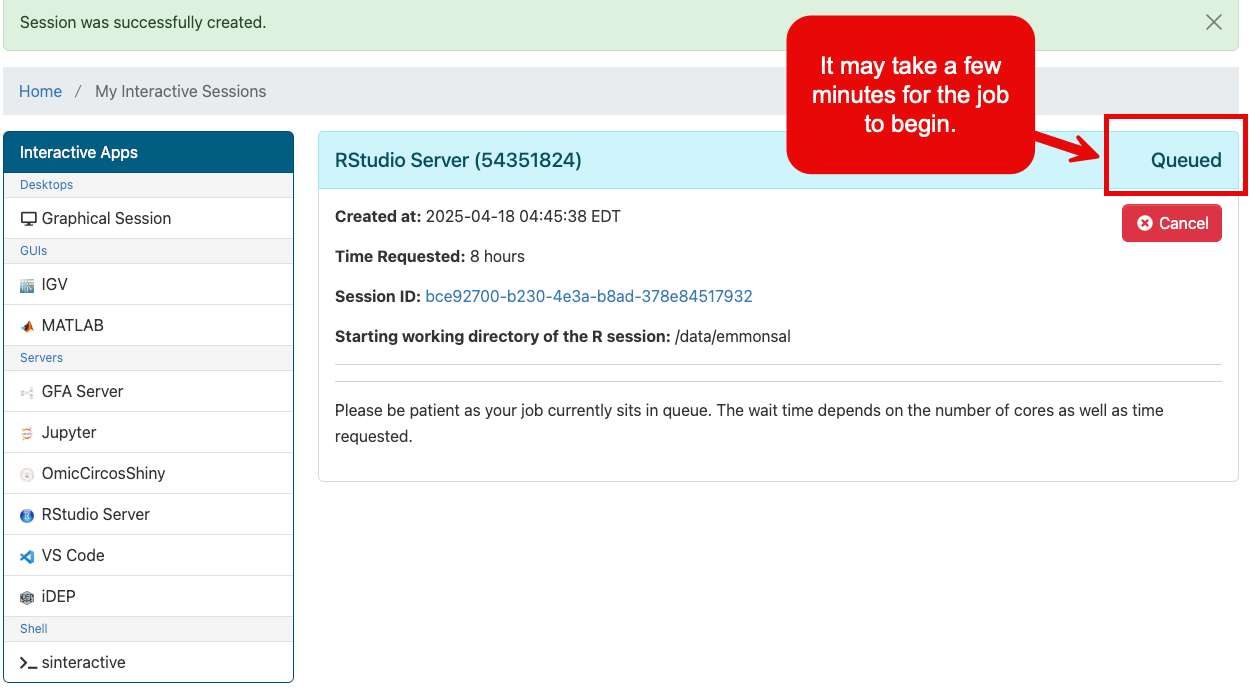1251x695 pixels.
Task: Click the RStudio Server (54351824) session title
Action: click(x=458, y=160)
